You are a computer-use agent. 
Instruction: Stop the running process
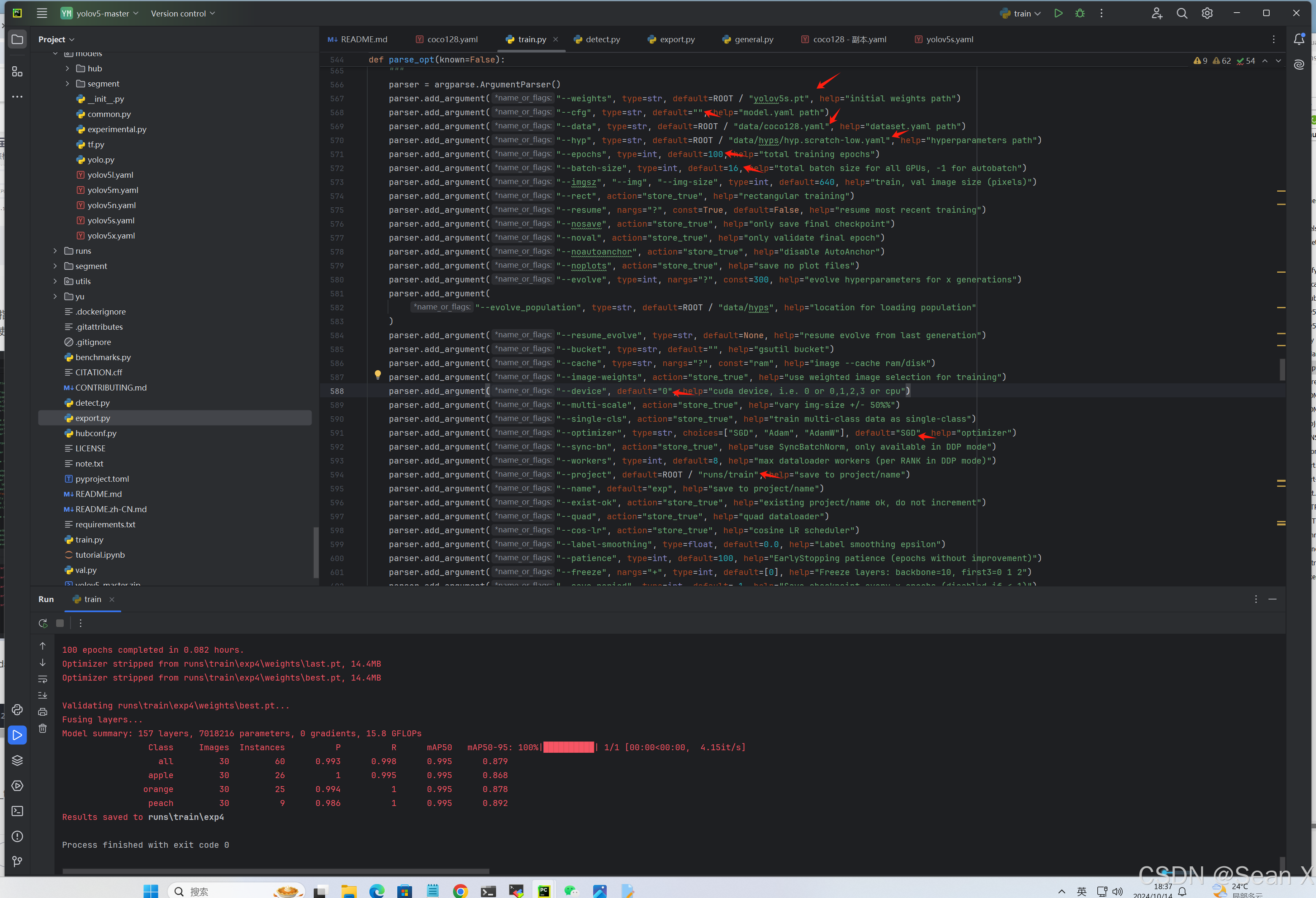(x=60, y=623)
